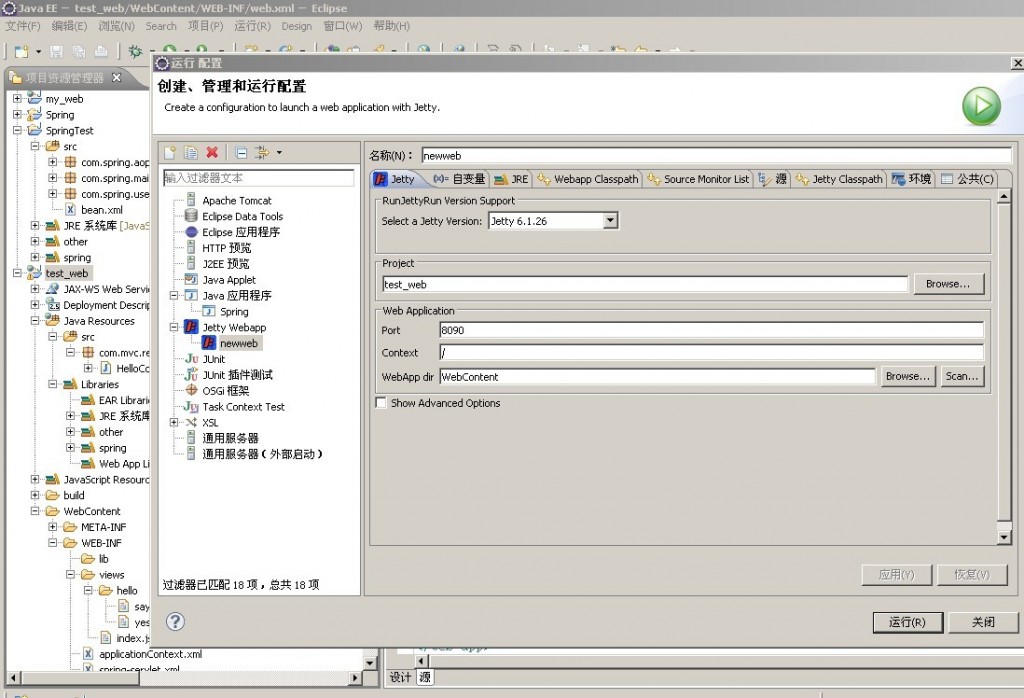Enable Show Advanced Options

[380, 402]
